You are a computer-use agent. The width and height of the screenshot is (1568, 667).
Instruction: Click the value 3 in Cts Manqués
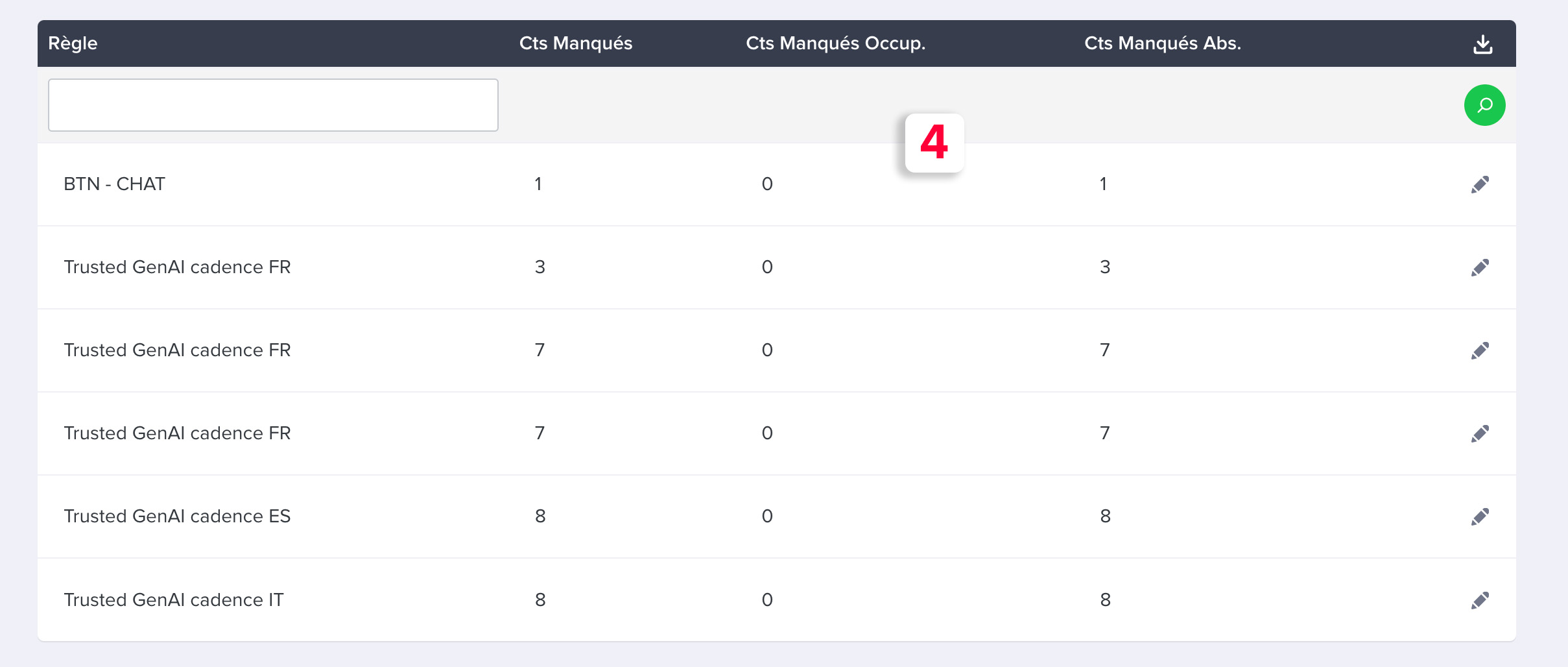pyautogui.click(x=540, y=267)
